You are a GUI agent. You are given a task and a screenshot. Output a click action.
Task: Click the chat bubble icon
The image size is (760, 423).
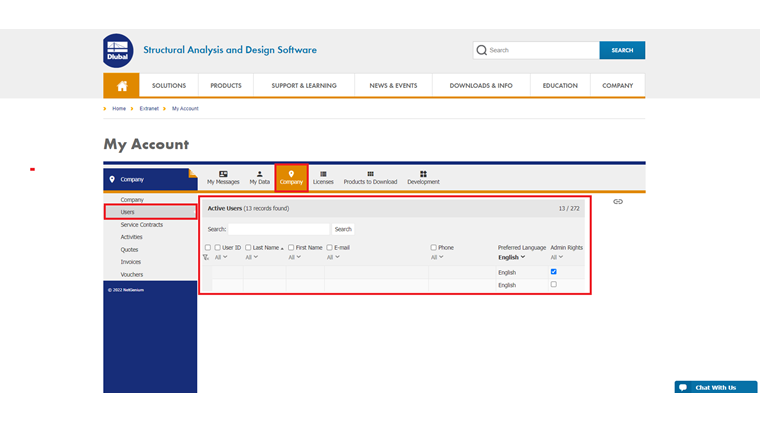(x=683, y=387)
